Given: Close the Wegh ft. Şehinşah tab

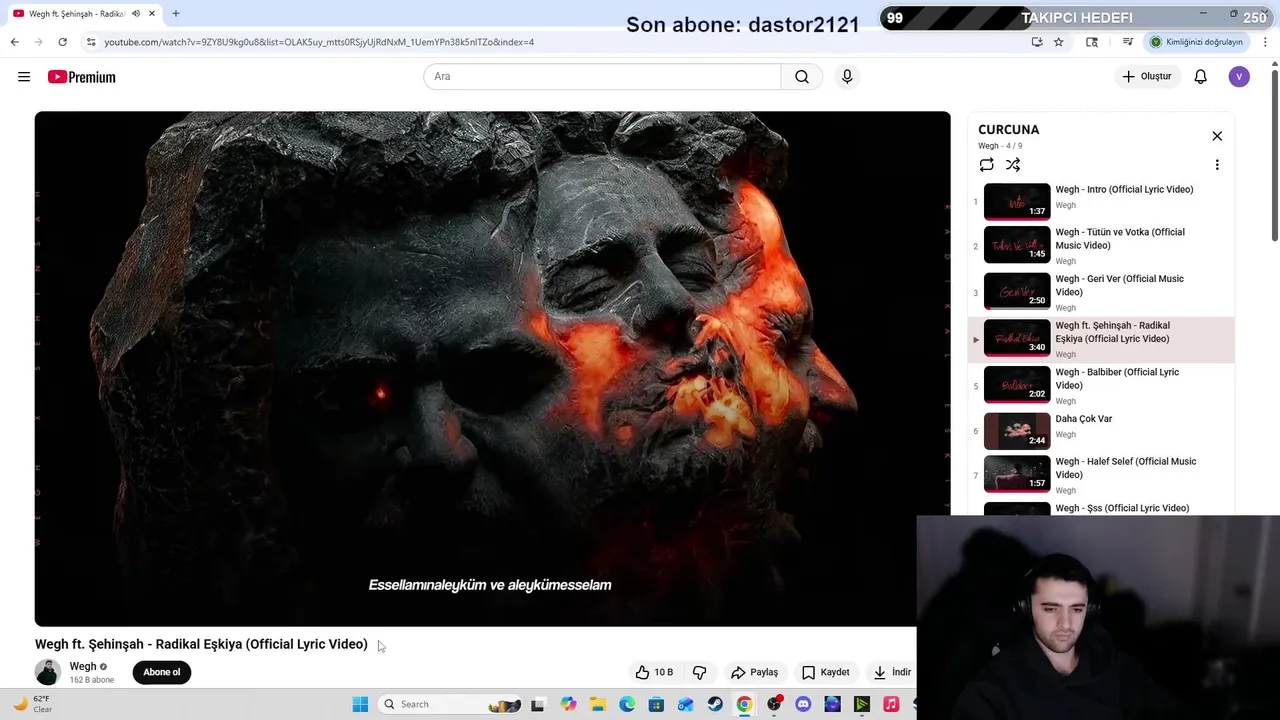Looking at the screenshot, I should pyautogui.click(x=152, y=14).
